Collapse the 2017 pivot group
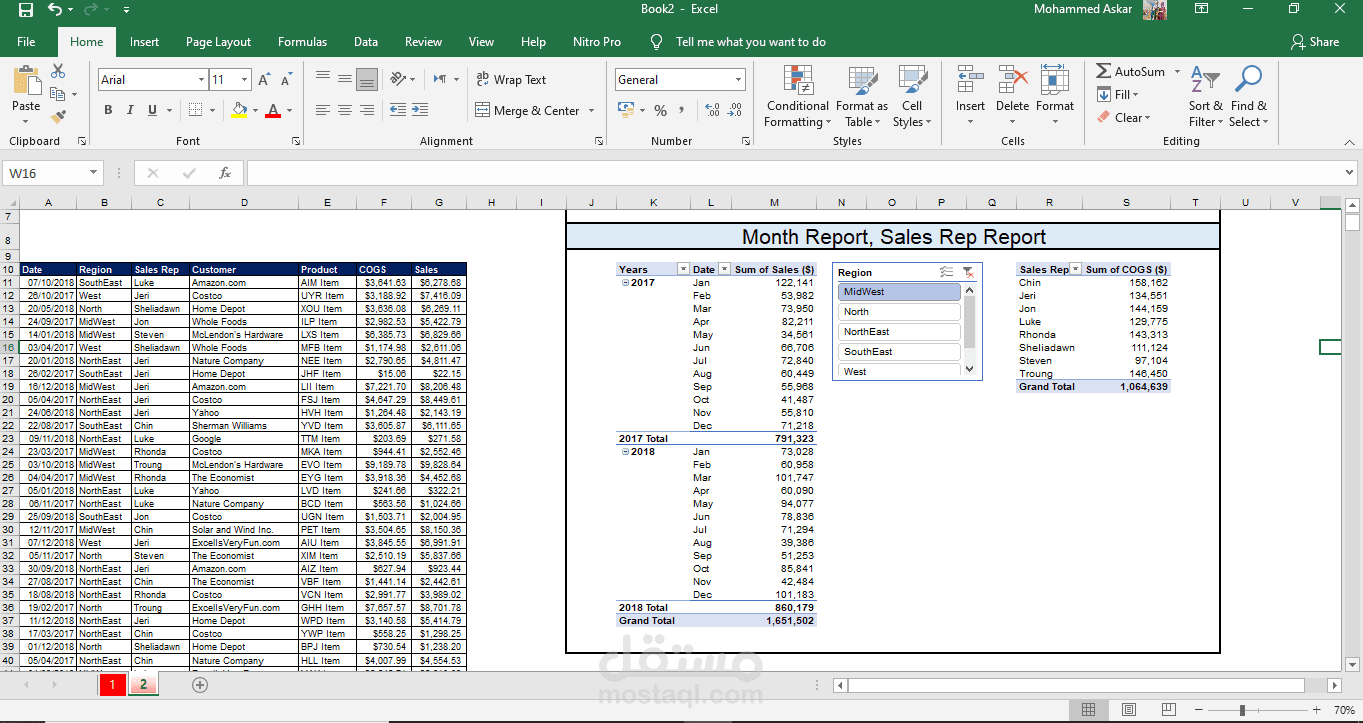Viewport: 1363px width, 723px height. tap(626, 283)
